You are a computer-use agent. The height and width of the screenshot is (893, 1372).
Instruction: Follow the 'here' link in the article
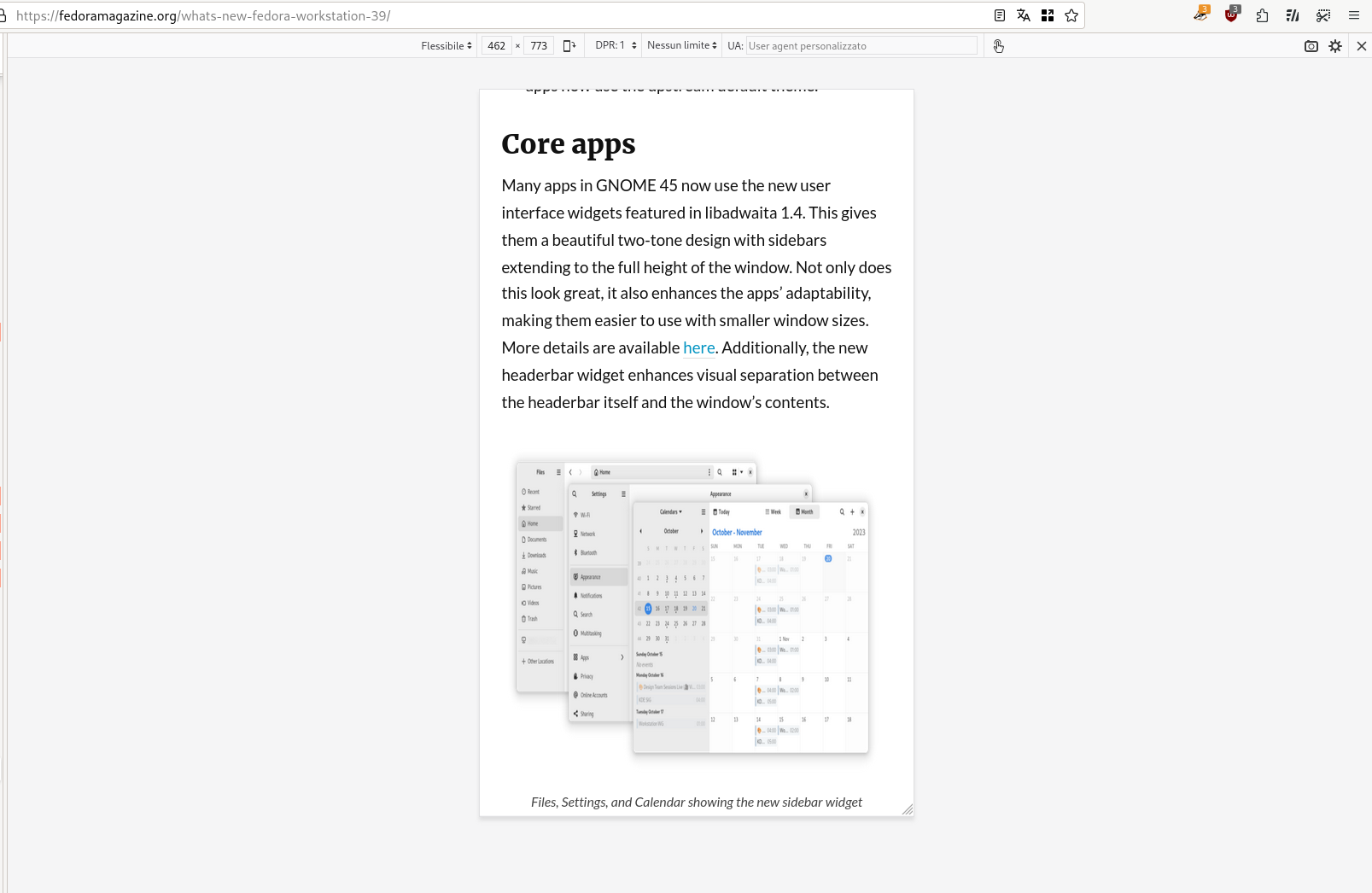point(699,347)
